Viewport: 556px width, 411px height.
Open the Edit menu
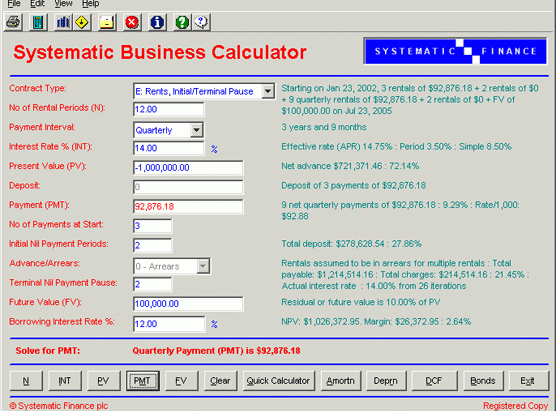click(37, 4)
